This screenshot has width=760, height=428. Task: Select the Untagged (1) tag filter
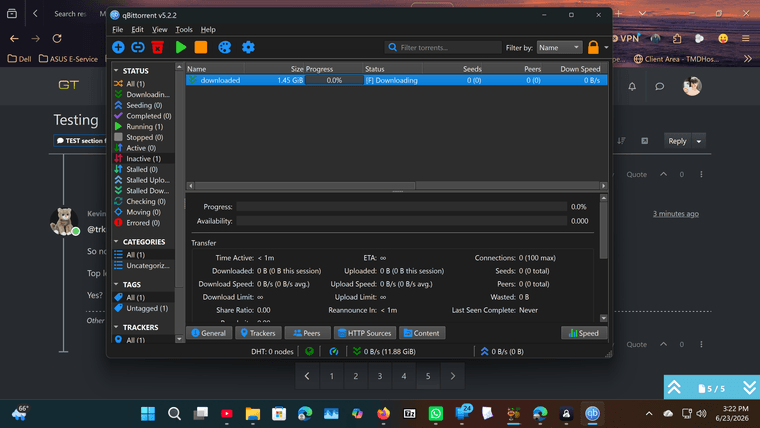(x=143, y=308)
